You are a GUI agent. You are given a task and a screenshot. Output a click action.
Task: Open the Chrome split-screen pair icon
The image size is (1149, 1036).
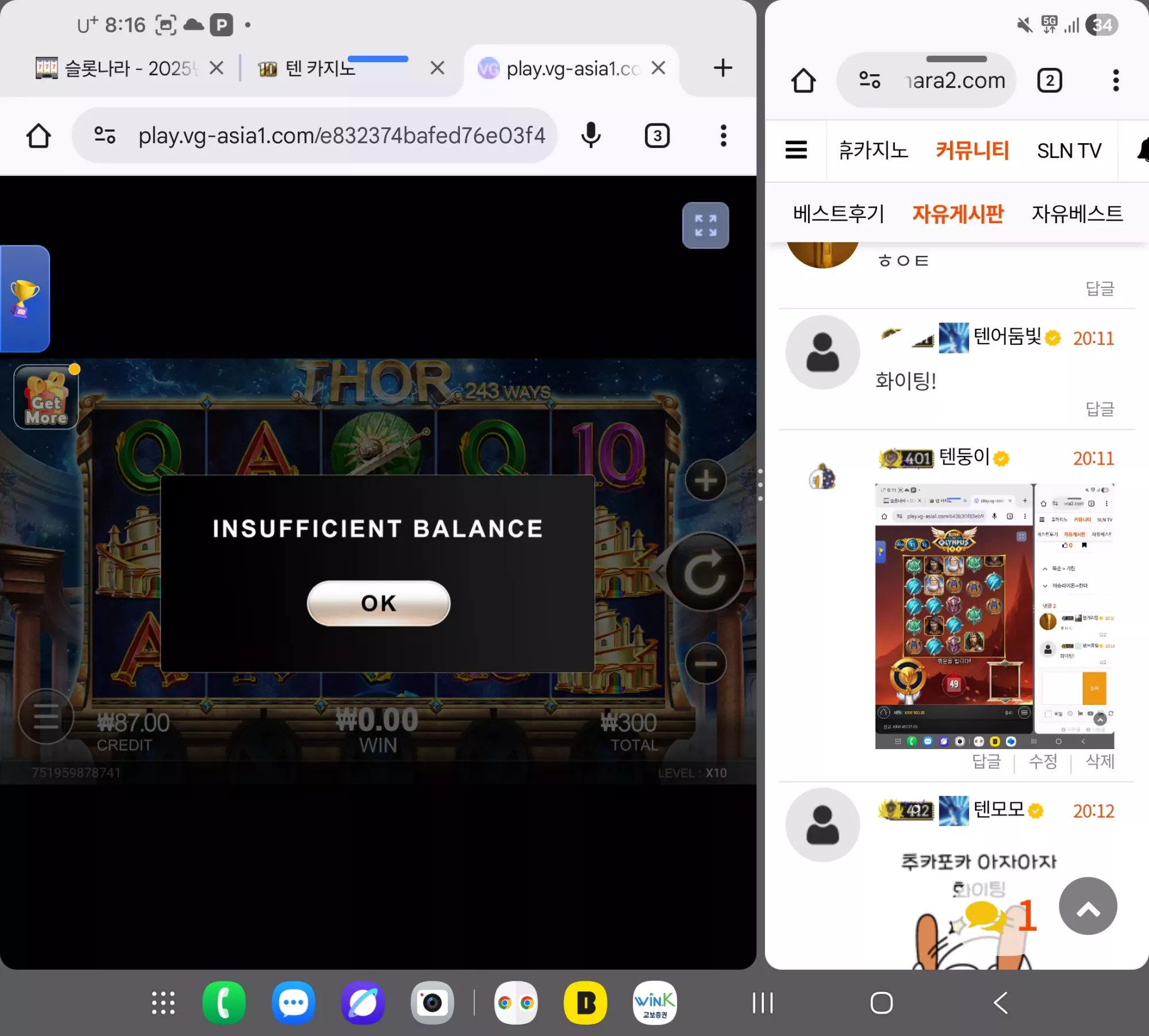pos(516,1003)
